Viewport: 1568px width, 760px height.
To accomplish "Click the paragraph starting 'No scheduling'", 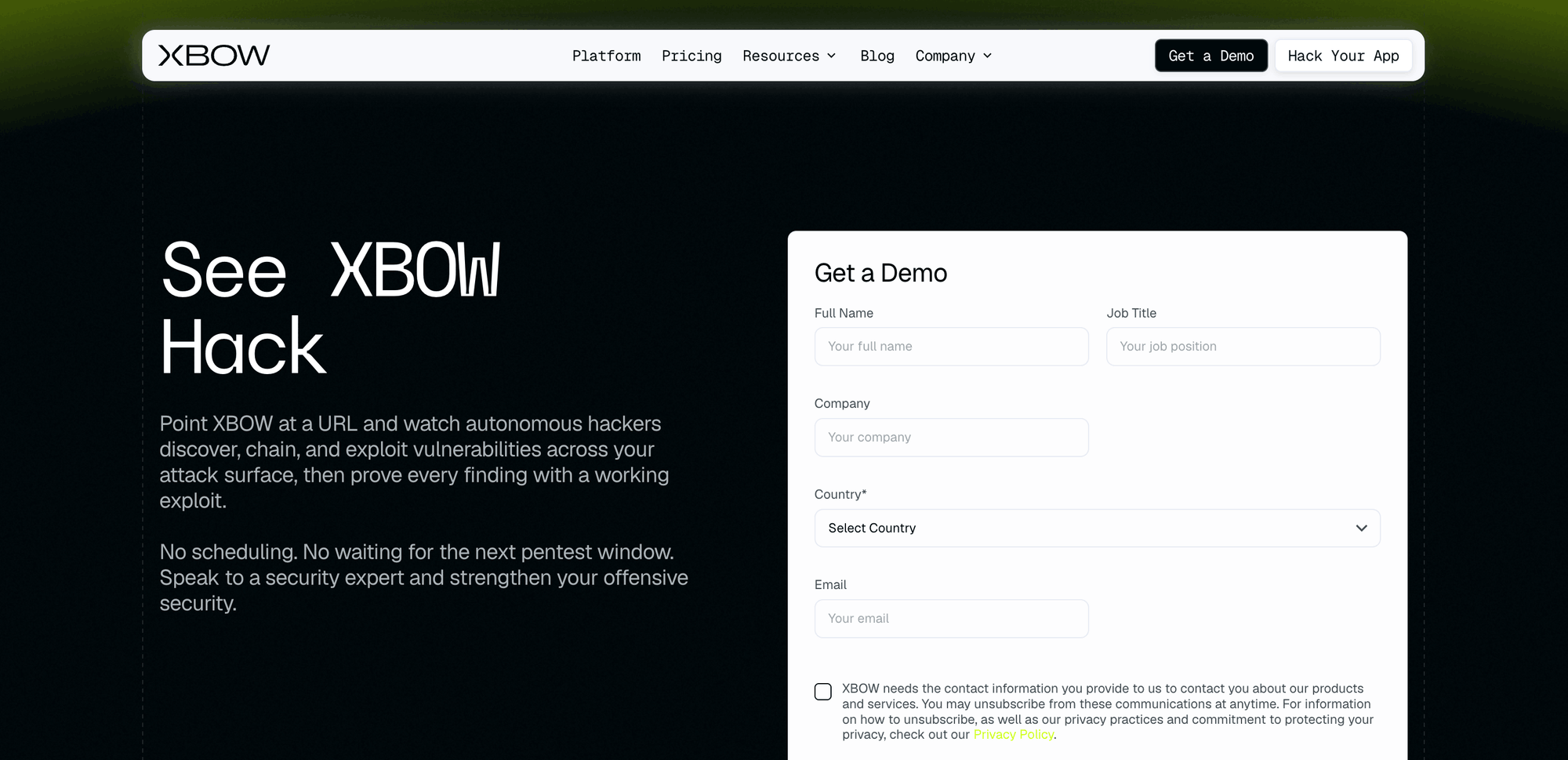I will tap(424, 578).
